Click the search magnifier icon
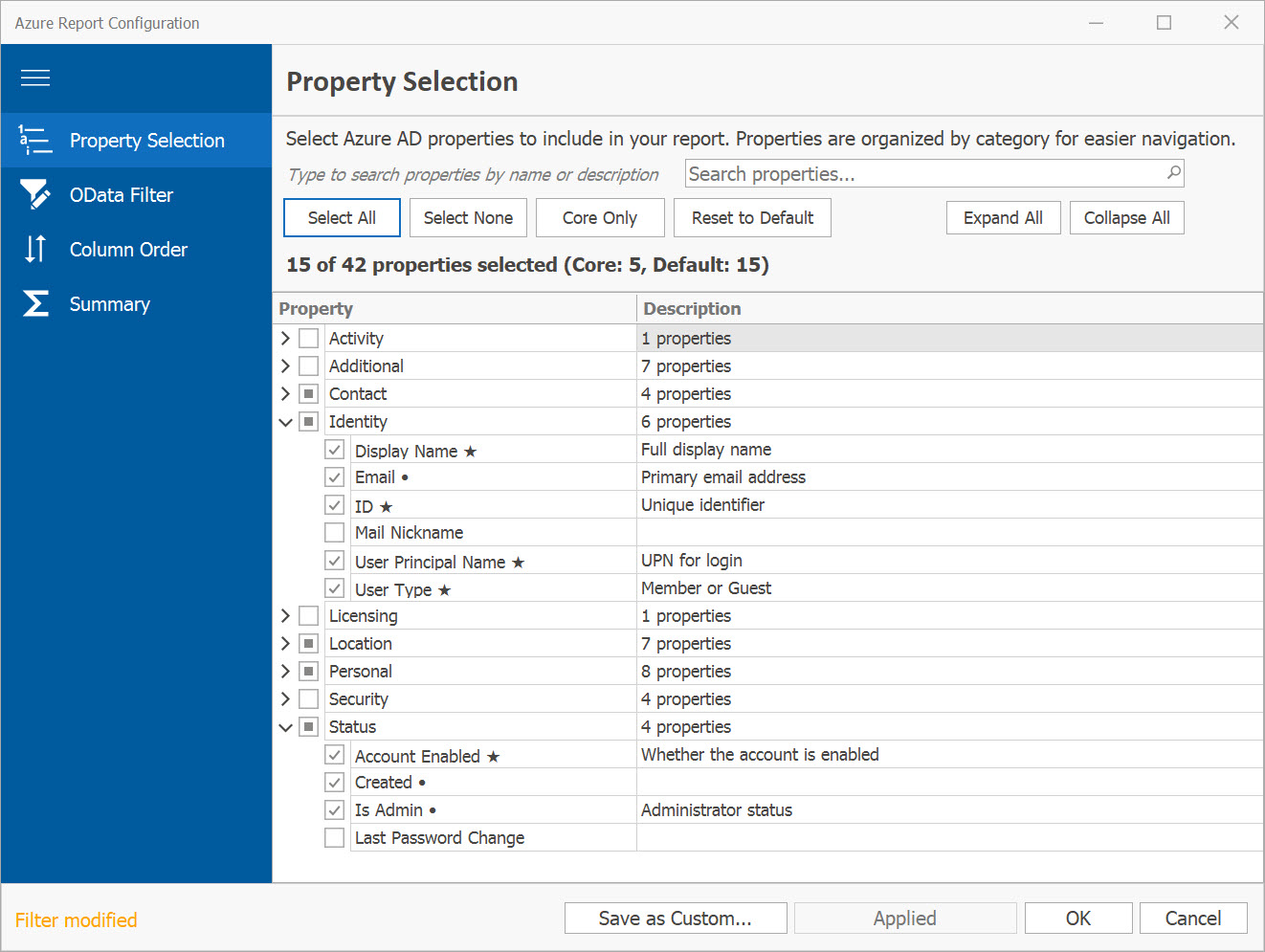The width and height of the screenshot is (1265, 952). tap(1173, 173)
